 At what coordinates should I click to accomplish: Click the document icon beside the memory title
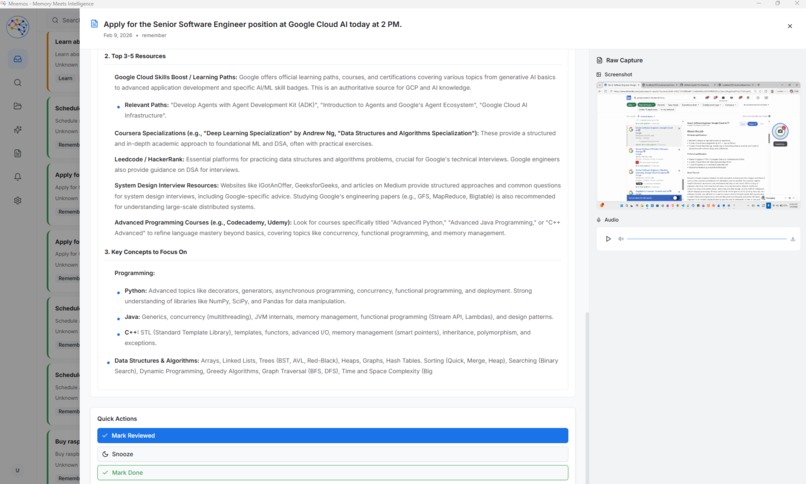tap(94, 24)
